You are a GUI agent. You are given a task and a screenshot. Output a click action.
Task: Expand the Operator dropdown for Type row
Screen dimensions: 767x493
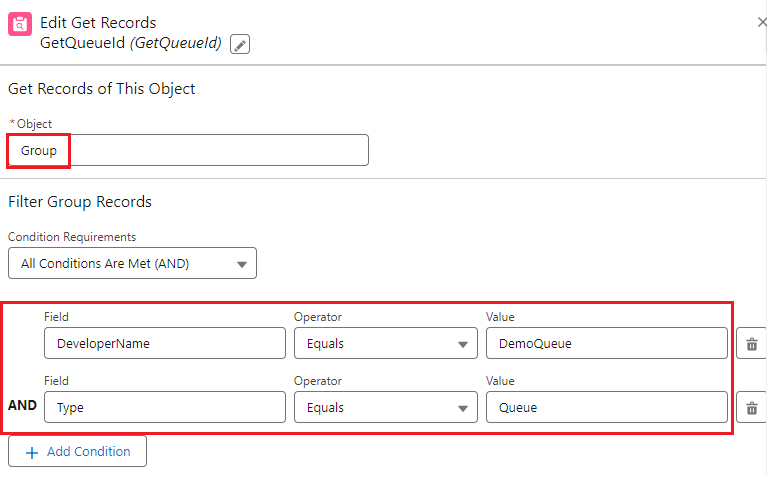pos(385,408)
